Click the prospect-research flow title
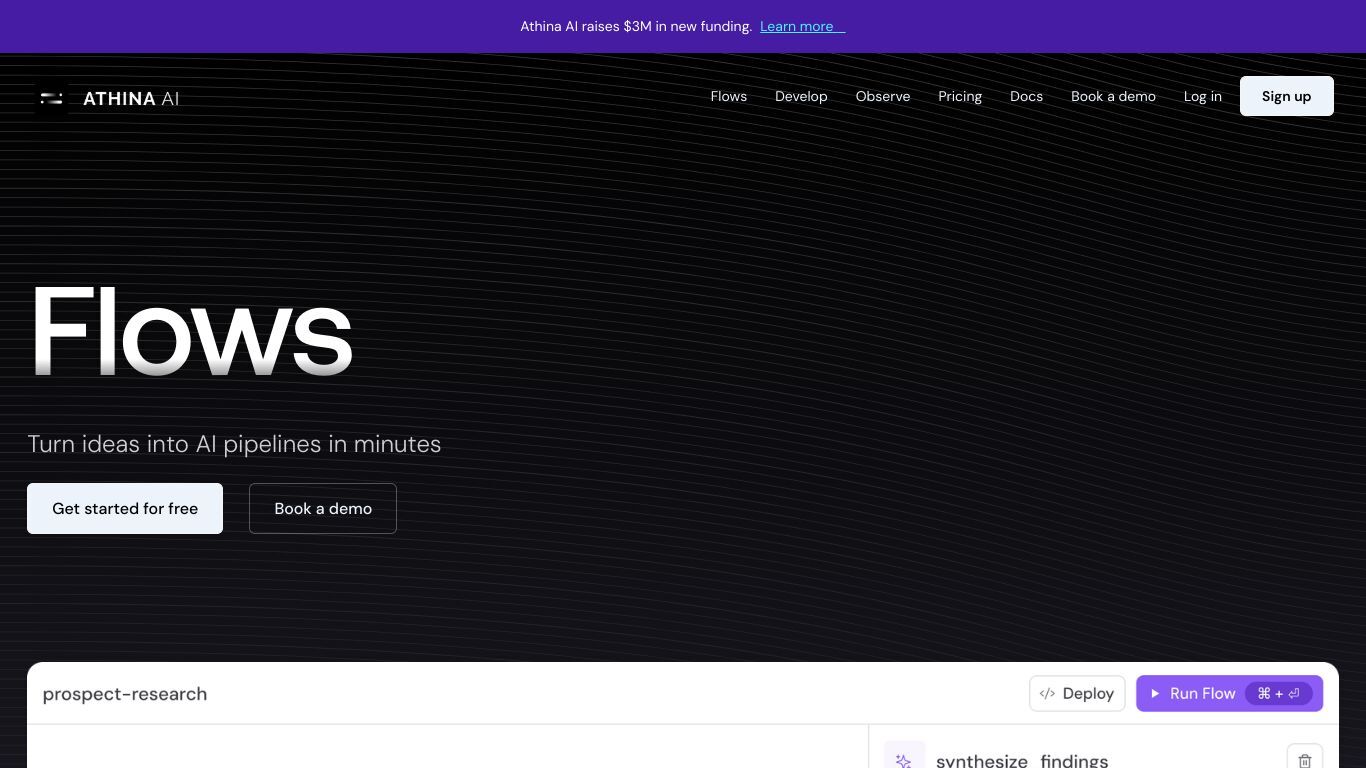1366x768 pixels. [x=125, y=694]
